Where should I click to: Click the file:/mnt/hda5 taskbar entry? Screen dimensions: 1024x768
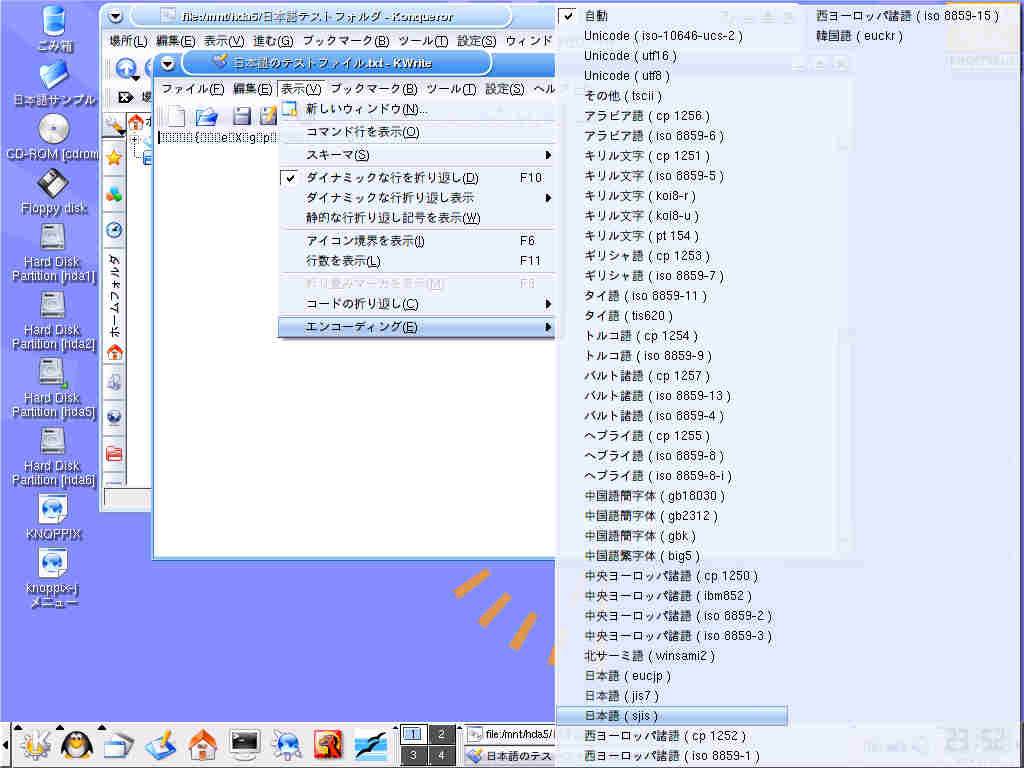[509, 734]
